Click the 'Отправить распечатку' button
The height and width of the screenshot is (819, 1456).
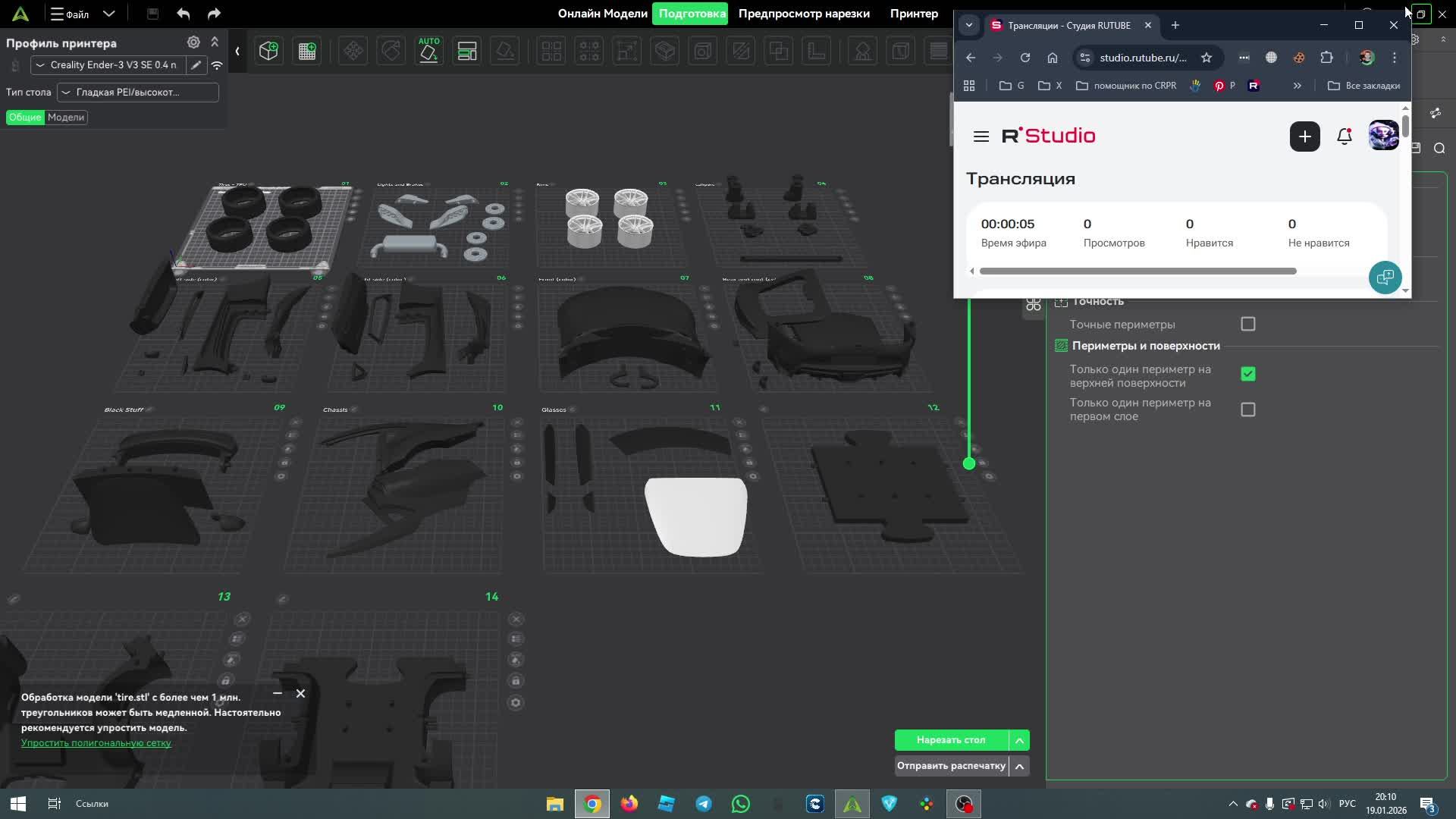coord(951,766)
